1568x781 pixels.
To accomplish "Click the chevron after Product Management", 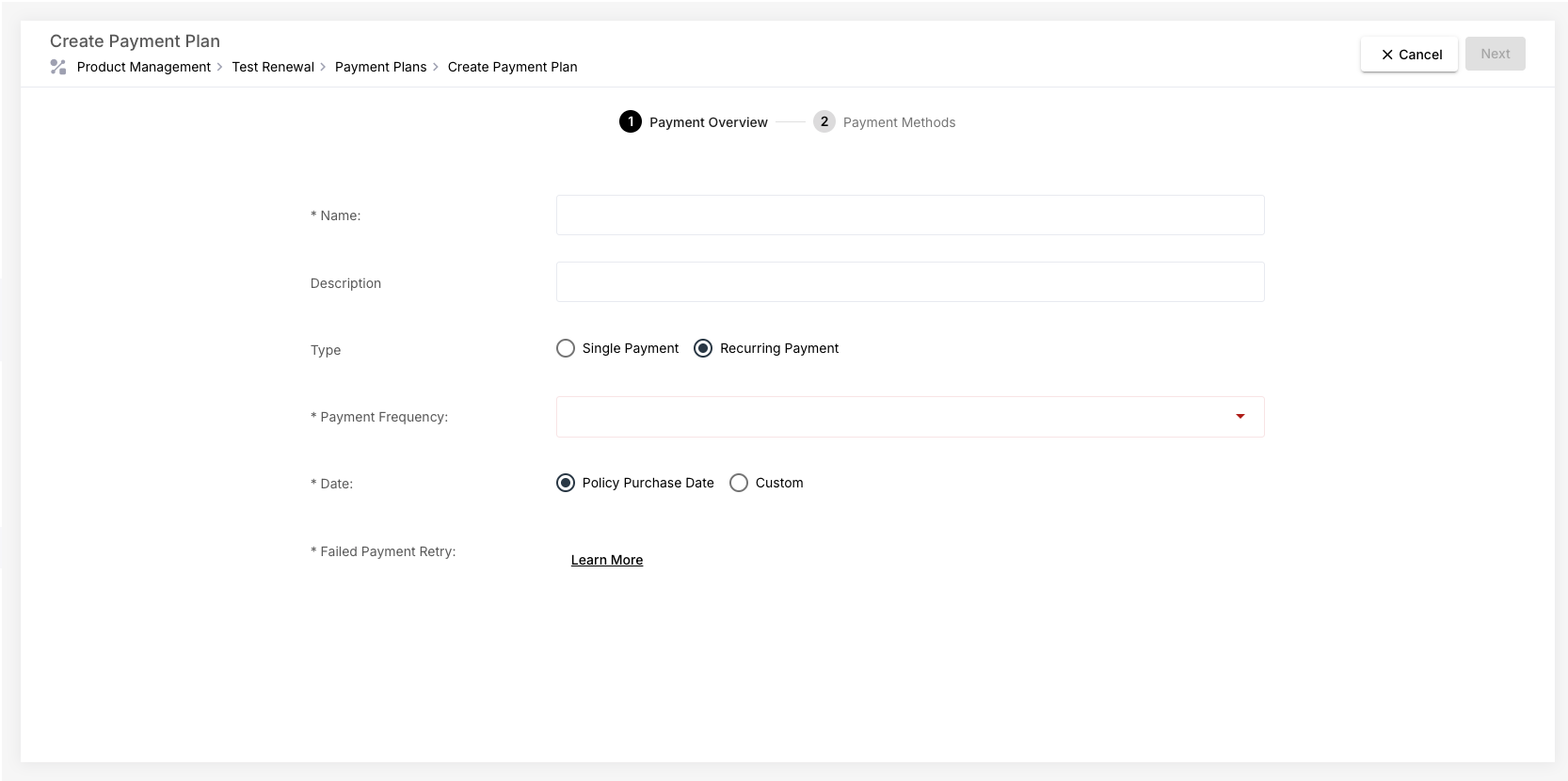I will tap(220, 67).
